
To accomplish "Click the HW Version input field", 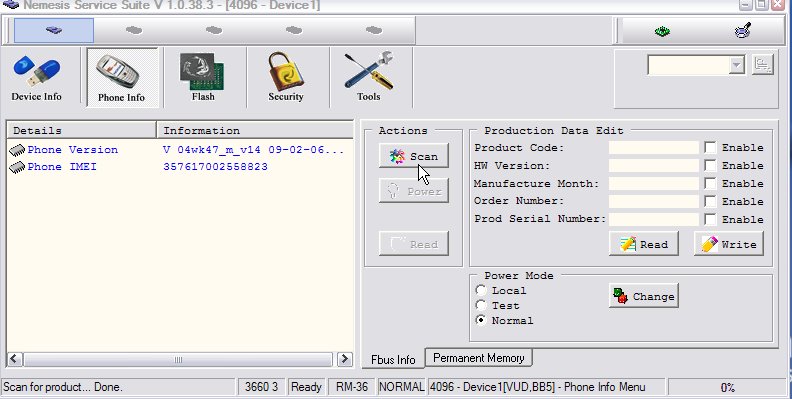I will (654, 165).
